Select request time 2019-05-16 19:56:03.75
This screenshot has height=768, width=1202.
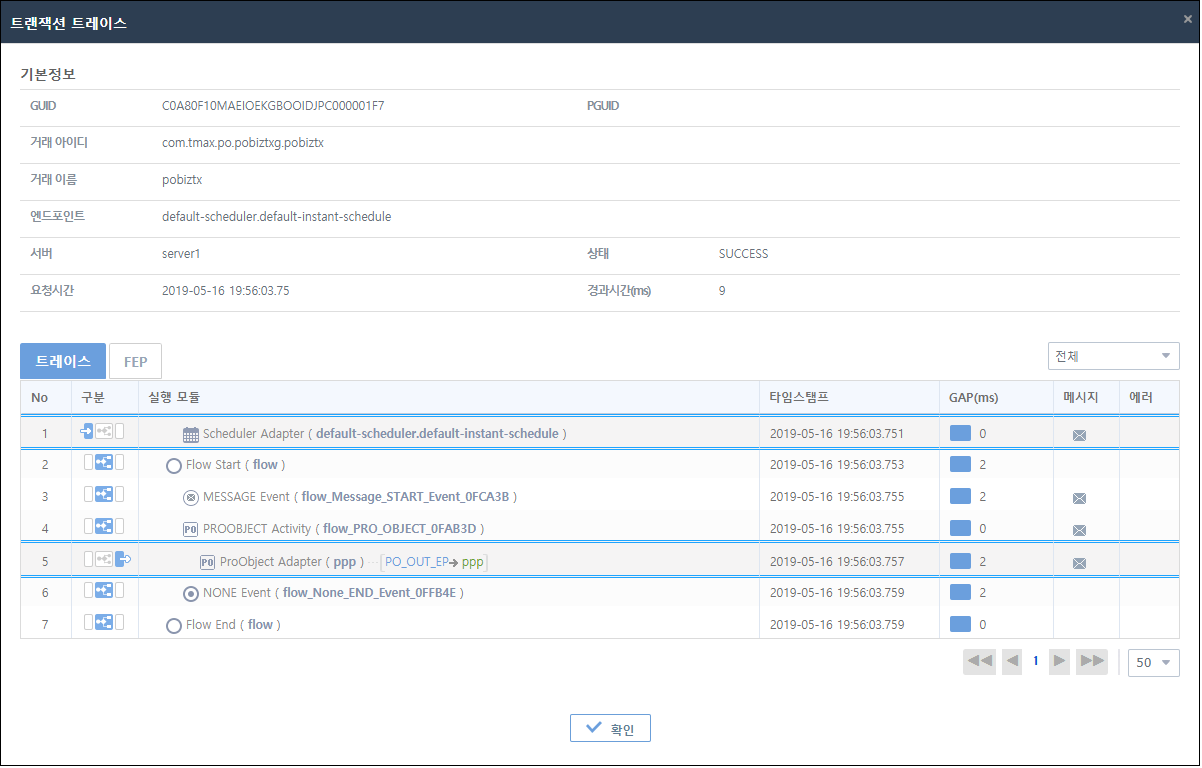click(x=226, y=291)
